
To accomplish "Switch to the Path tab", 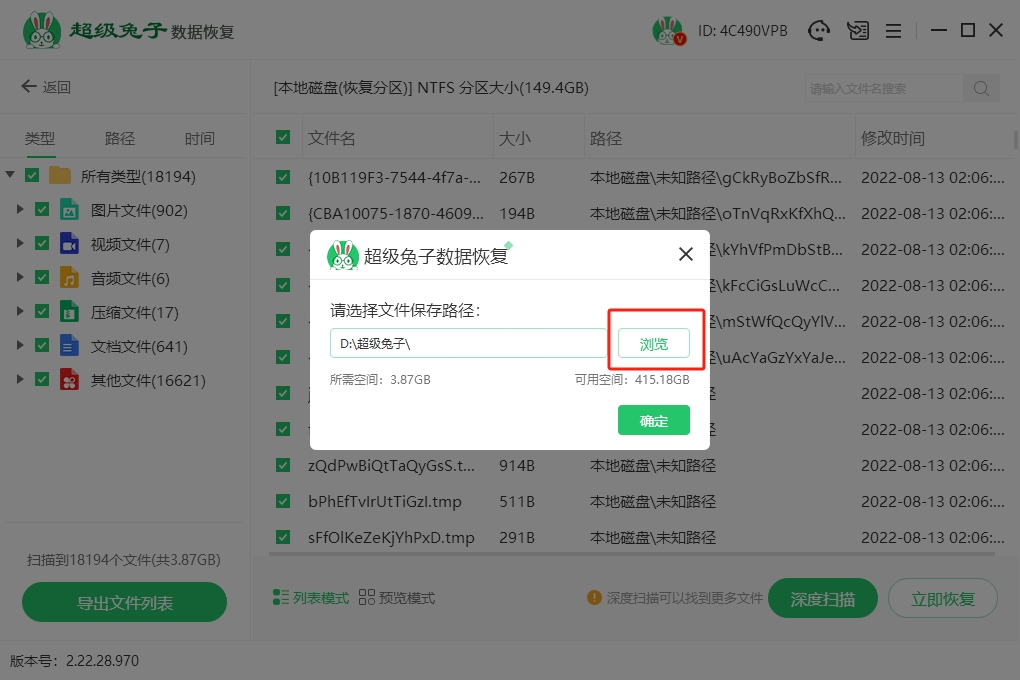I will tap(120, 139).
